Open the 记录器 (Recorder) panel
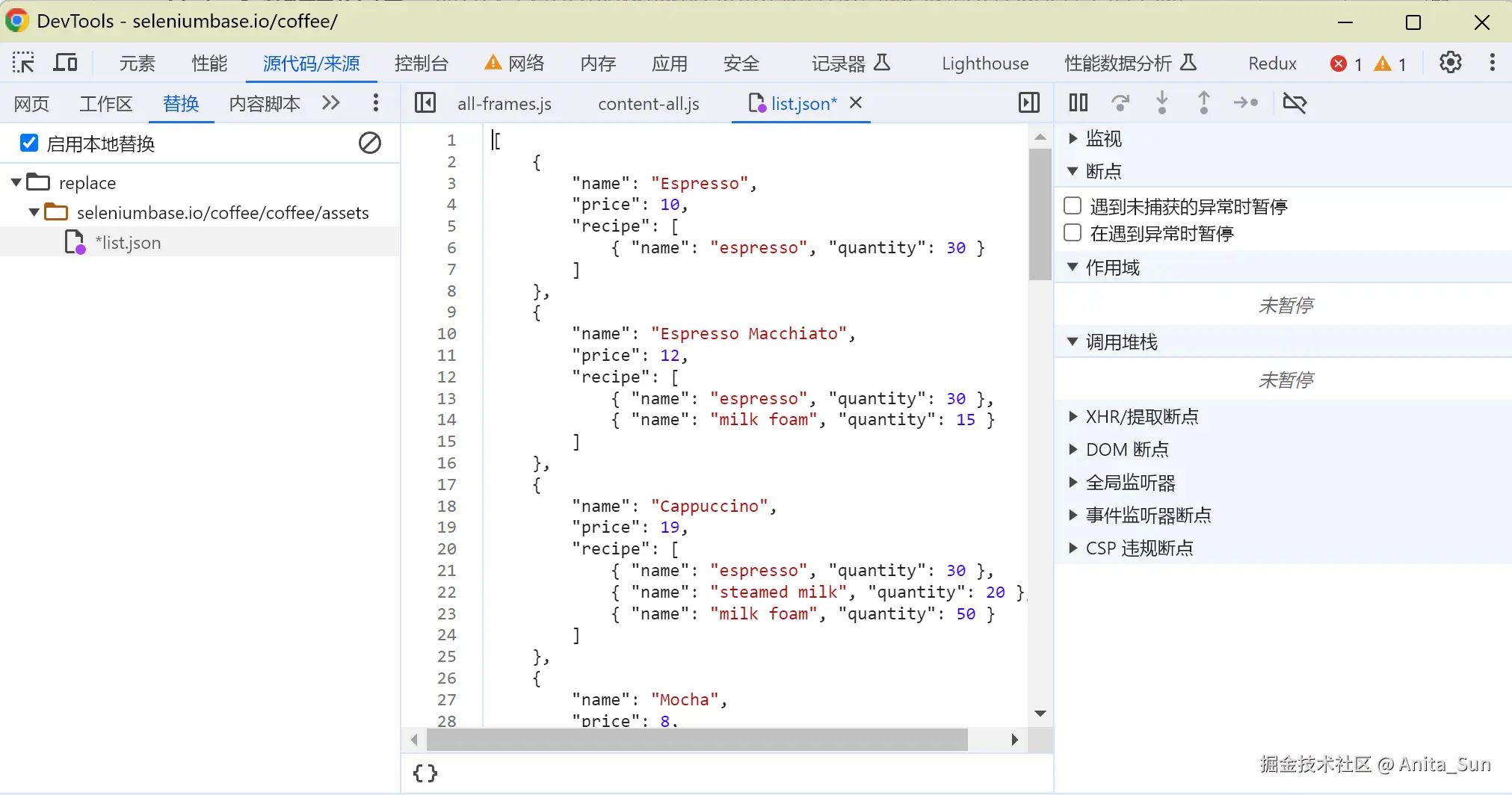Image resolution: width=1512 pixels, height=795 pixels. (851, 64)
